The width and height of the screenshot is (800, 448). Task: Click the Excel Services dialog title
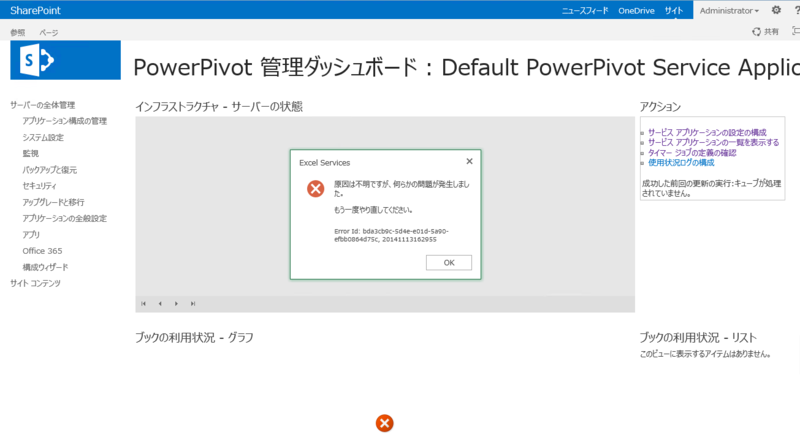coord(324,163)
